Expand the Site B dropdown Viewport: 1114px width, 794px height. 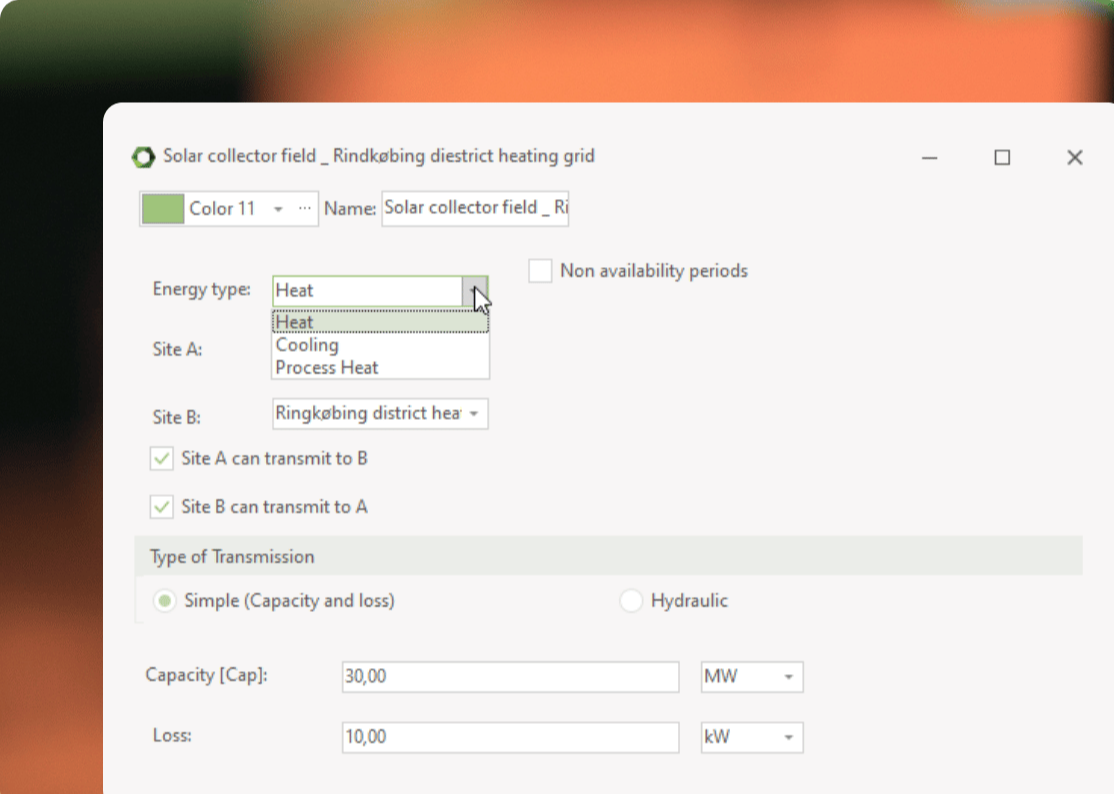(x=473, y=414)
